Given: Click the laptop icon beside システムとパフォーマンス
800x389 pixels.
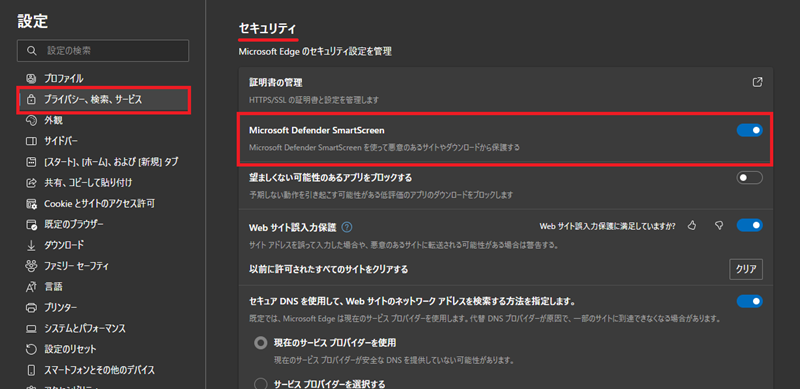Looking at the screenshot, I should click(x=32, y=328).
